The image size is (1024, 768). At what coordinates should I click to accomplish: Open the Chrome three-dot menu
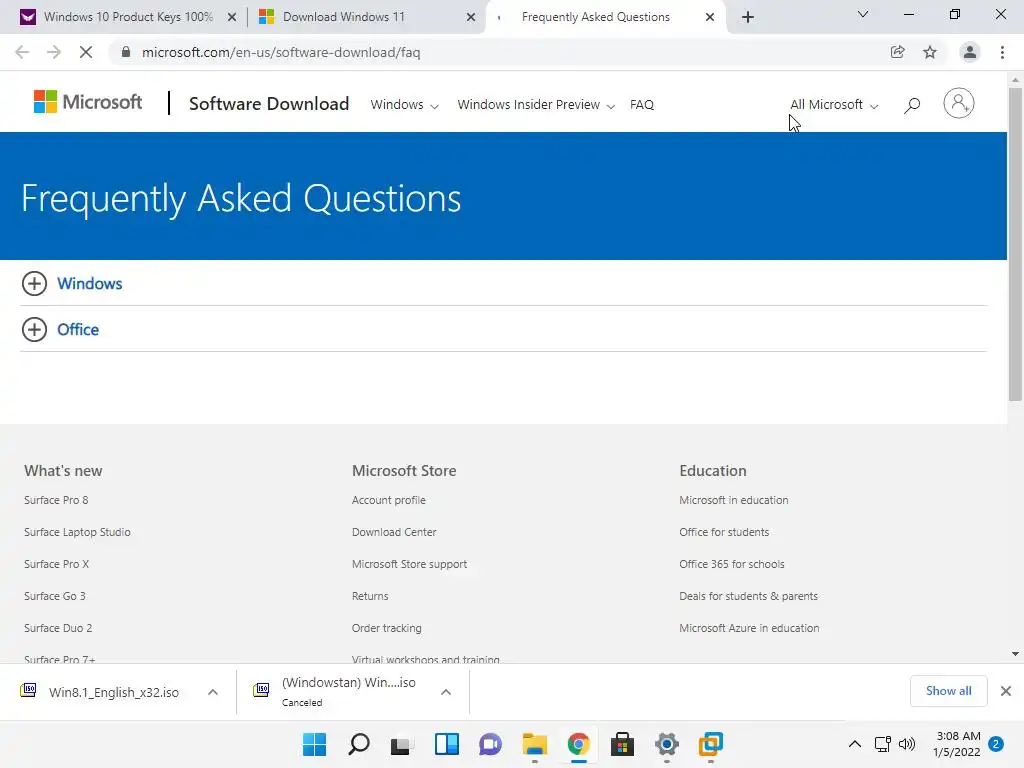1002,52
